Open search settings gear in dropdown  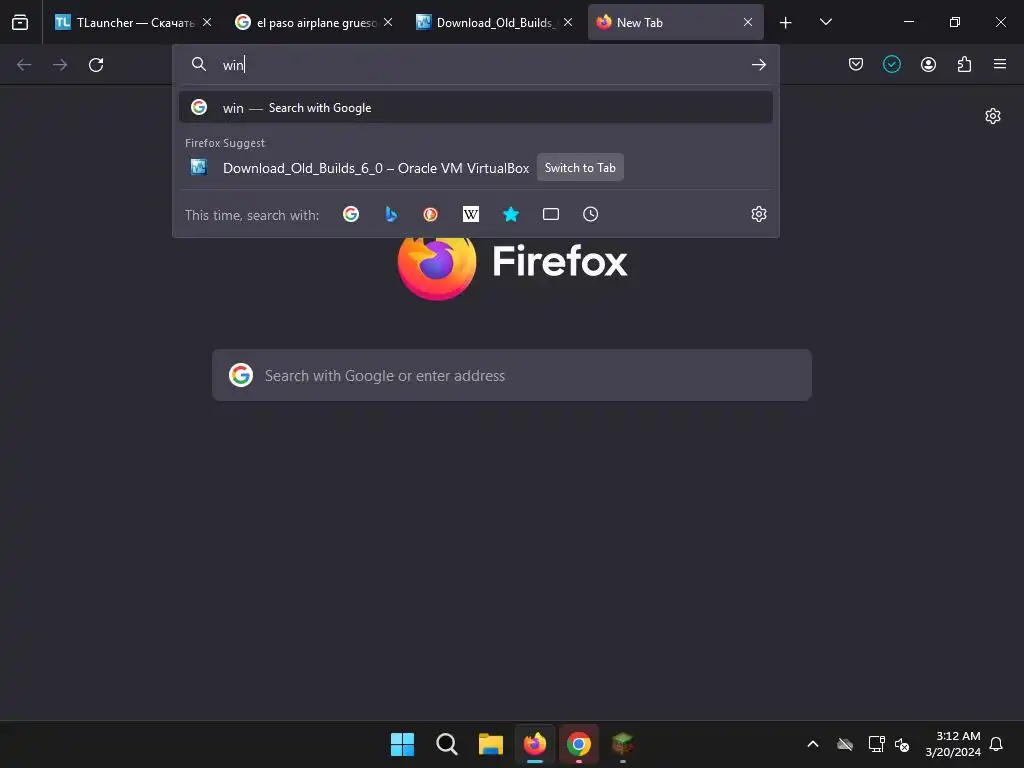(759, 214)
